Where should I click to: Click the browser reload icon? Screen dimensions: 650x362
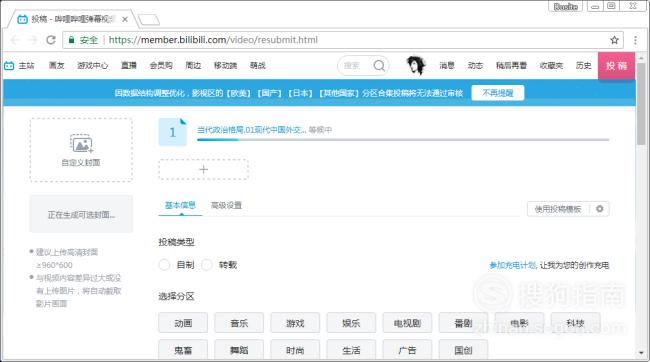tap(51, 40)
